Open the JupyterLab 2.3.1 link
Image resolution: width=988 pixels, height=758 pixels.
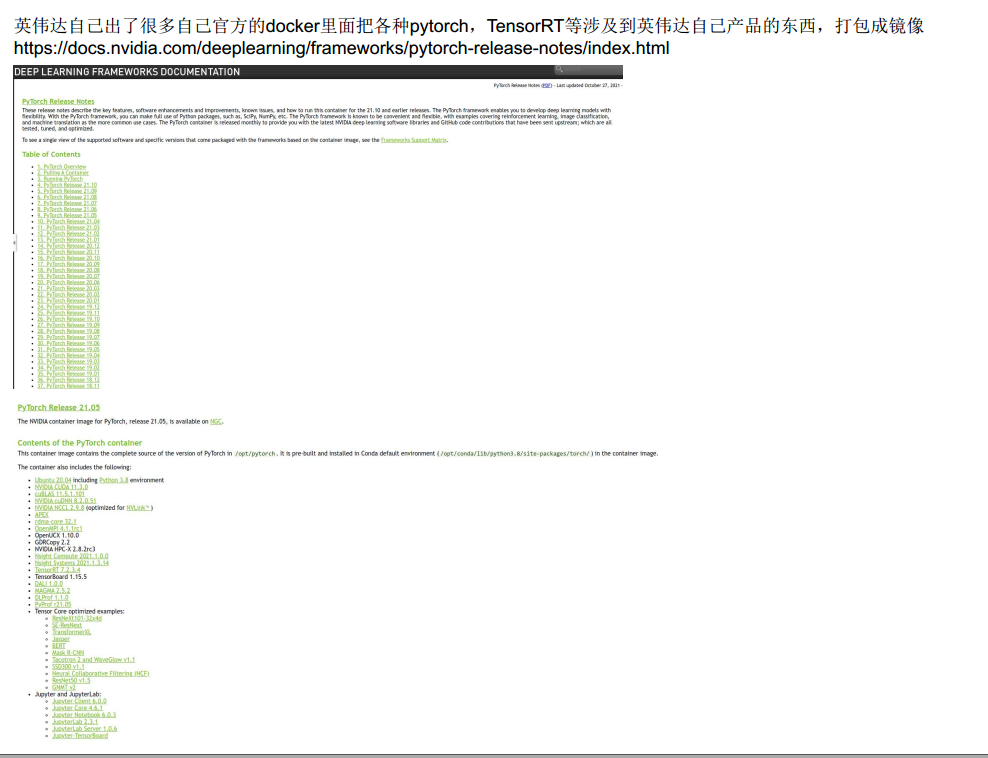[75, 722]
